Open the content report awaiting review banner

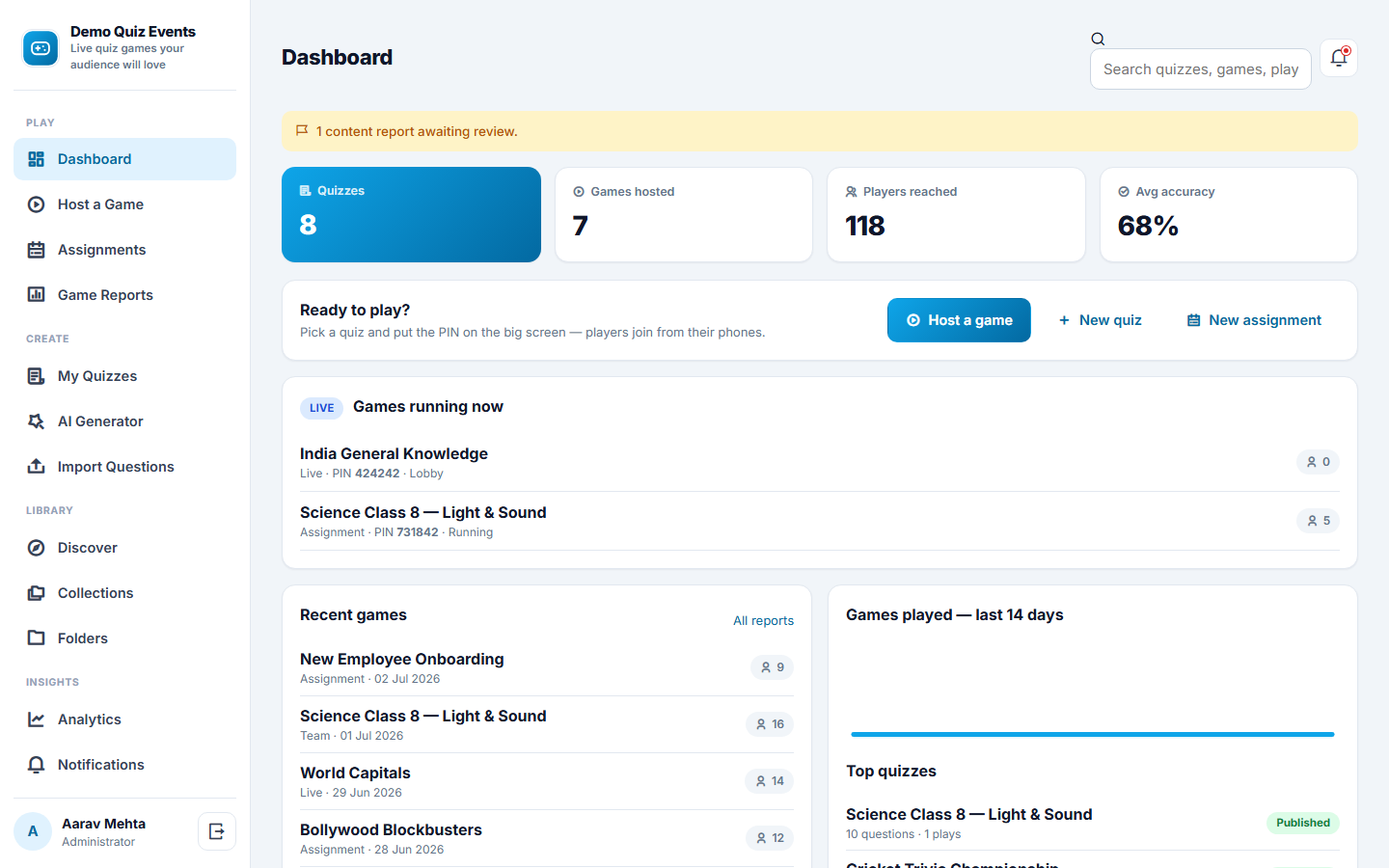tap(820, 131)
